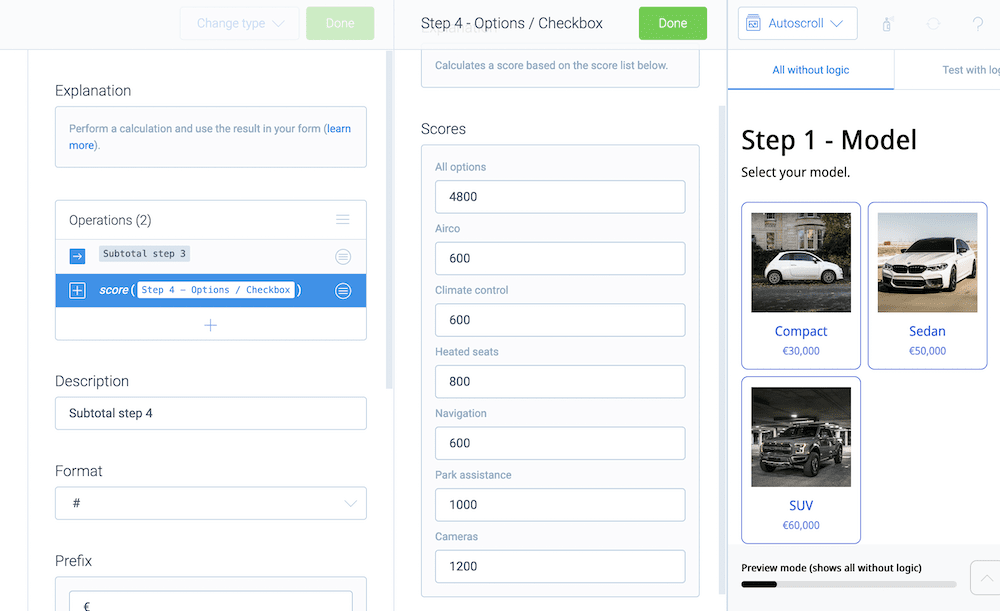Click the €60,000 price text

point(801,526)
